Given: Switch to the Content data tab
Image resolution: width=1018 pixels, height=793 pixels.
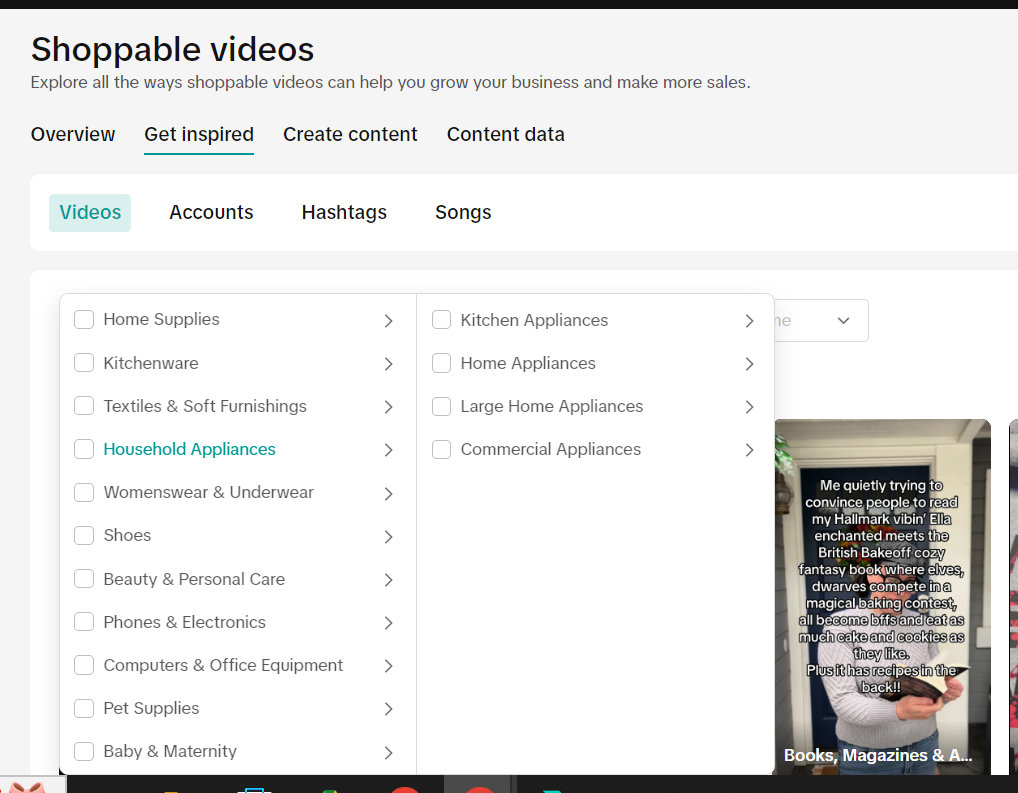Looking at the screenshot, I should pos(505,134).
